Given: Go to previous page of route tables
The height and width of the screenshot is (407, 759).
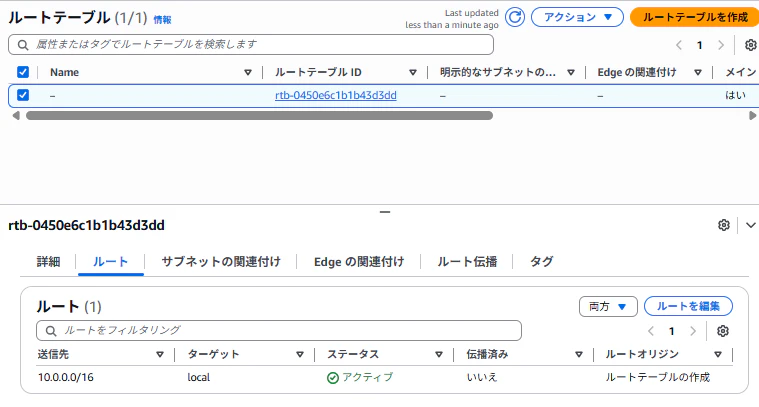Looking at the screenshot, I should coord(679,45).
